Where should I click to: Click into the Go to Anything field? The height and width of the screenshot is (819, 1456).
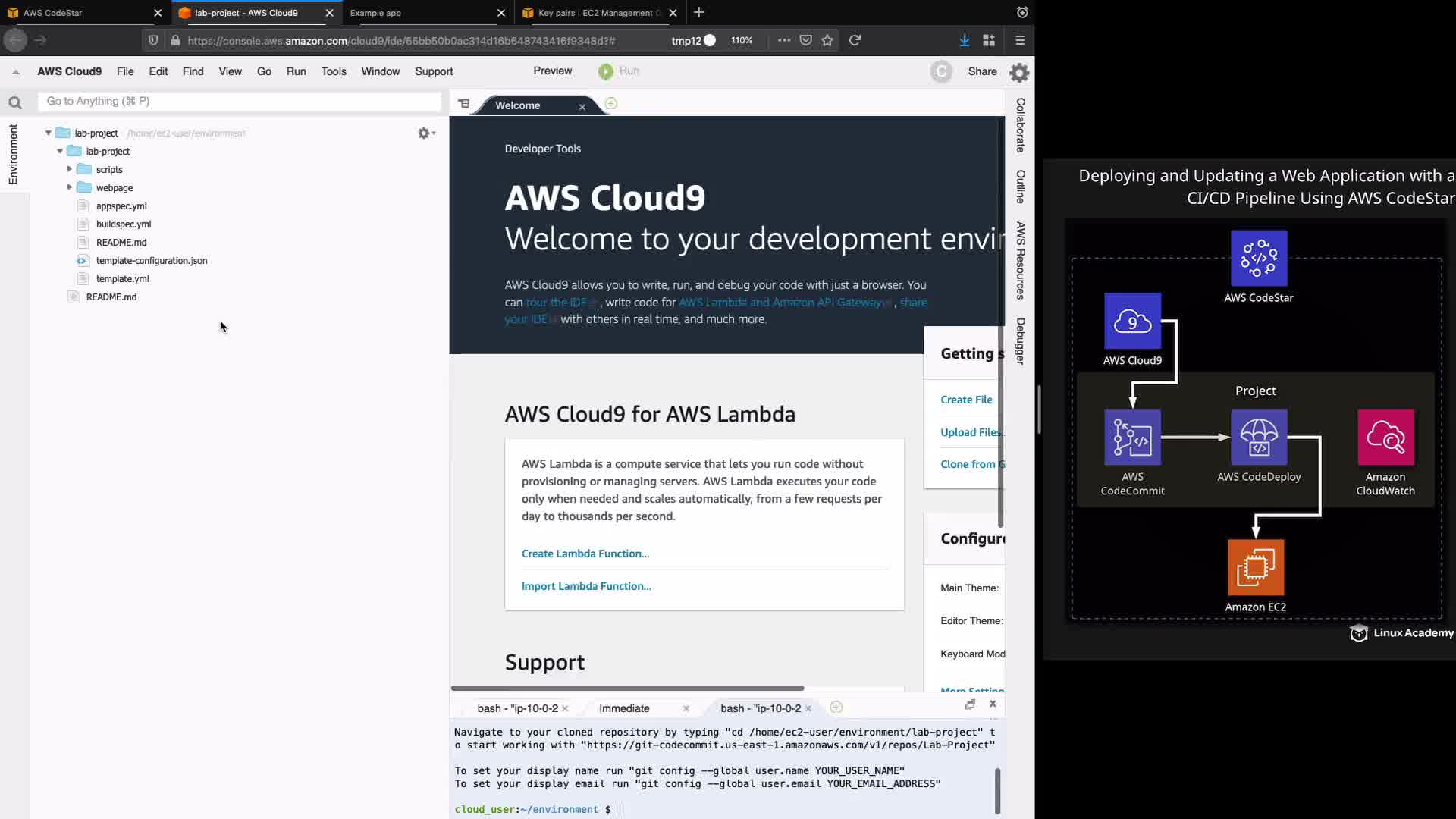[240, 101]
